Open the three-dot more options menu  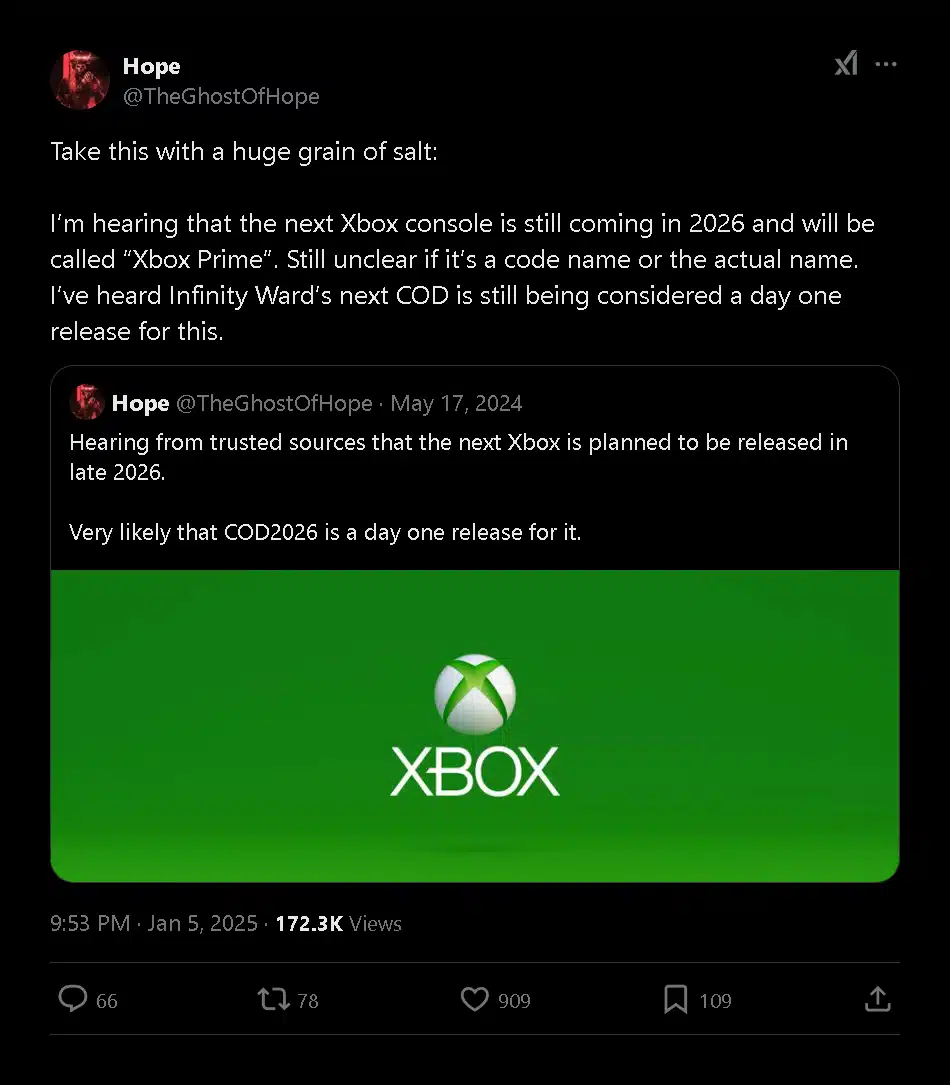coord(886,63)
